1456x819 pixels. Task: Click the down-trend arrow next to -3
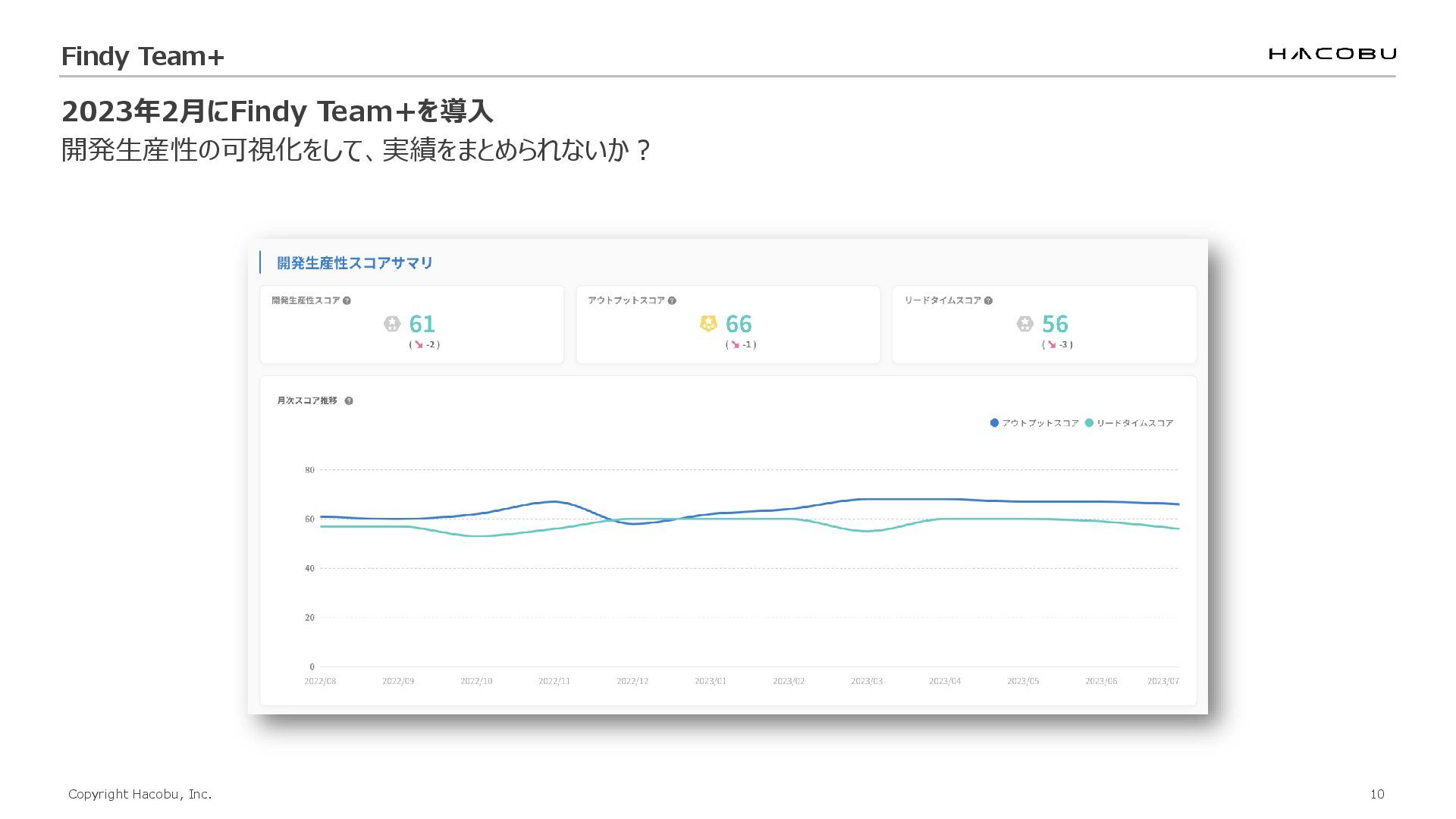click(x=1051, y=344)
